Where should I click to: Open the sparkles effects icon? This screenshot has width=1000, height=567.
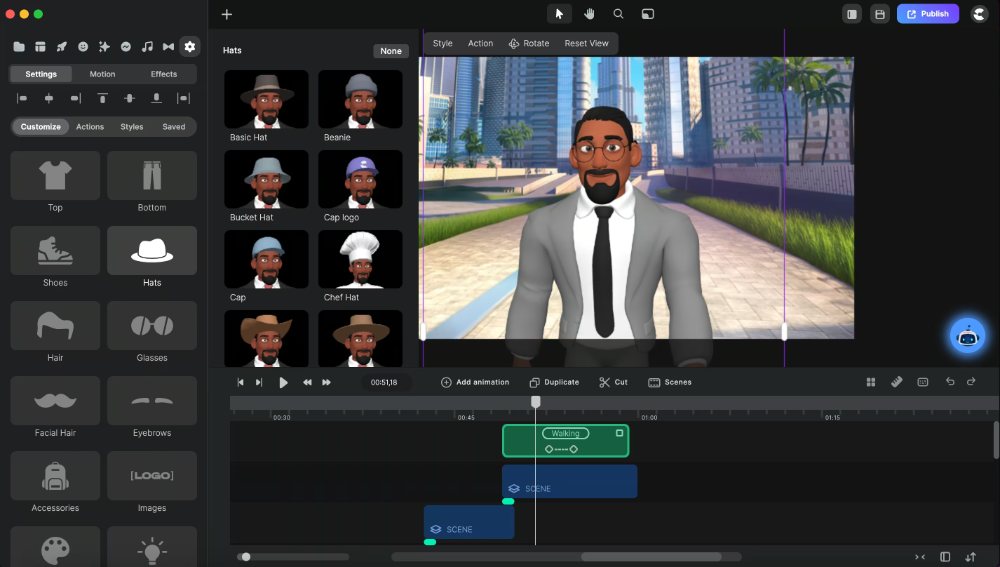click(104, 47)
